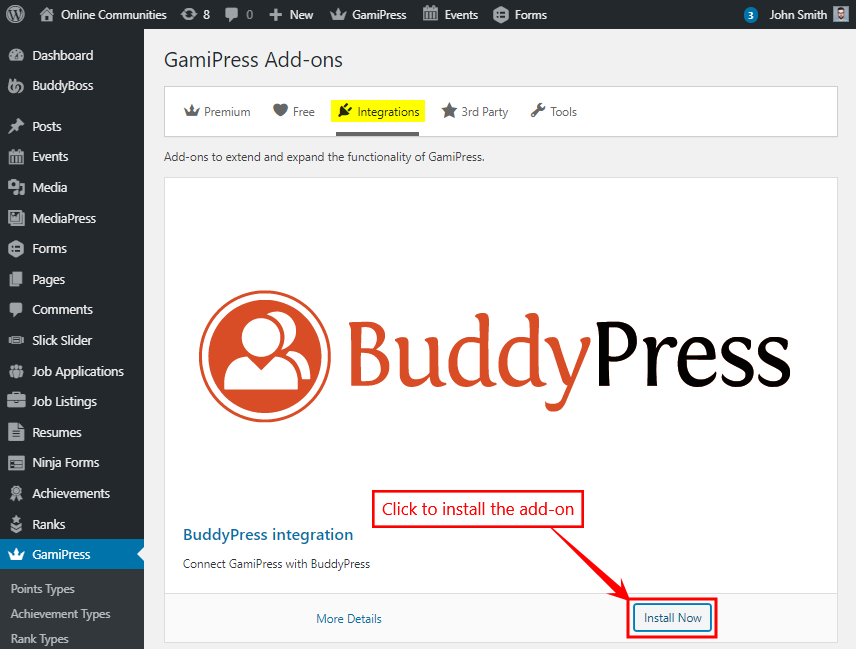Open Events calendar icon in admin bar
The image size is (856, 649).
(430, 14)
